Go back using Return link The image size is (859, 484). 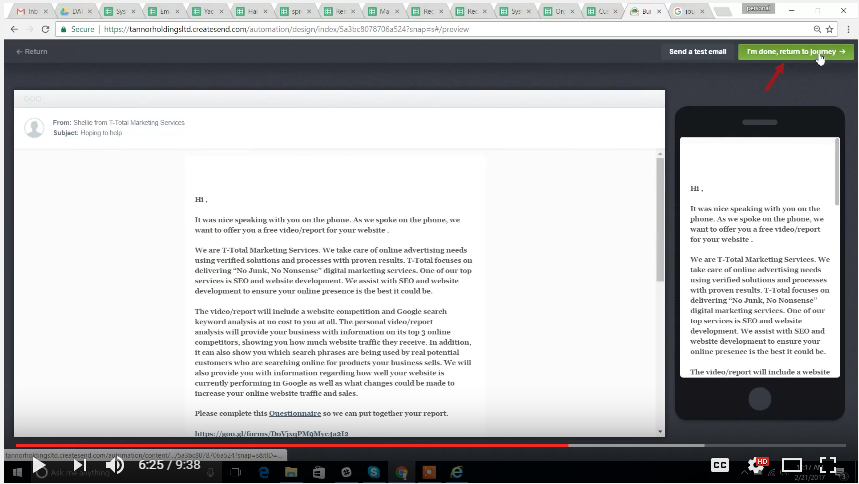[32, 51]
